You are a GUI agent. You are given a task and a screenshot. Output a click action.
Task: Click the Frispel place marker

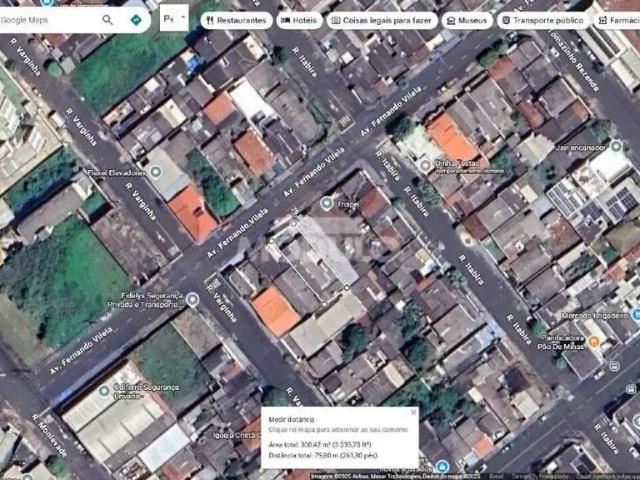326,203
